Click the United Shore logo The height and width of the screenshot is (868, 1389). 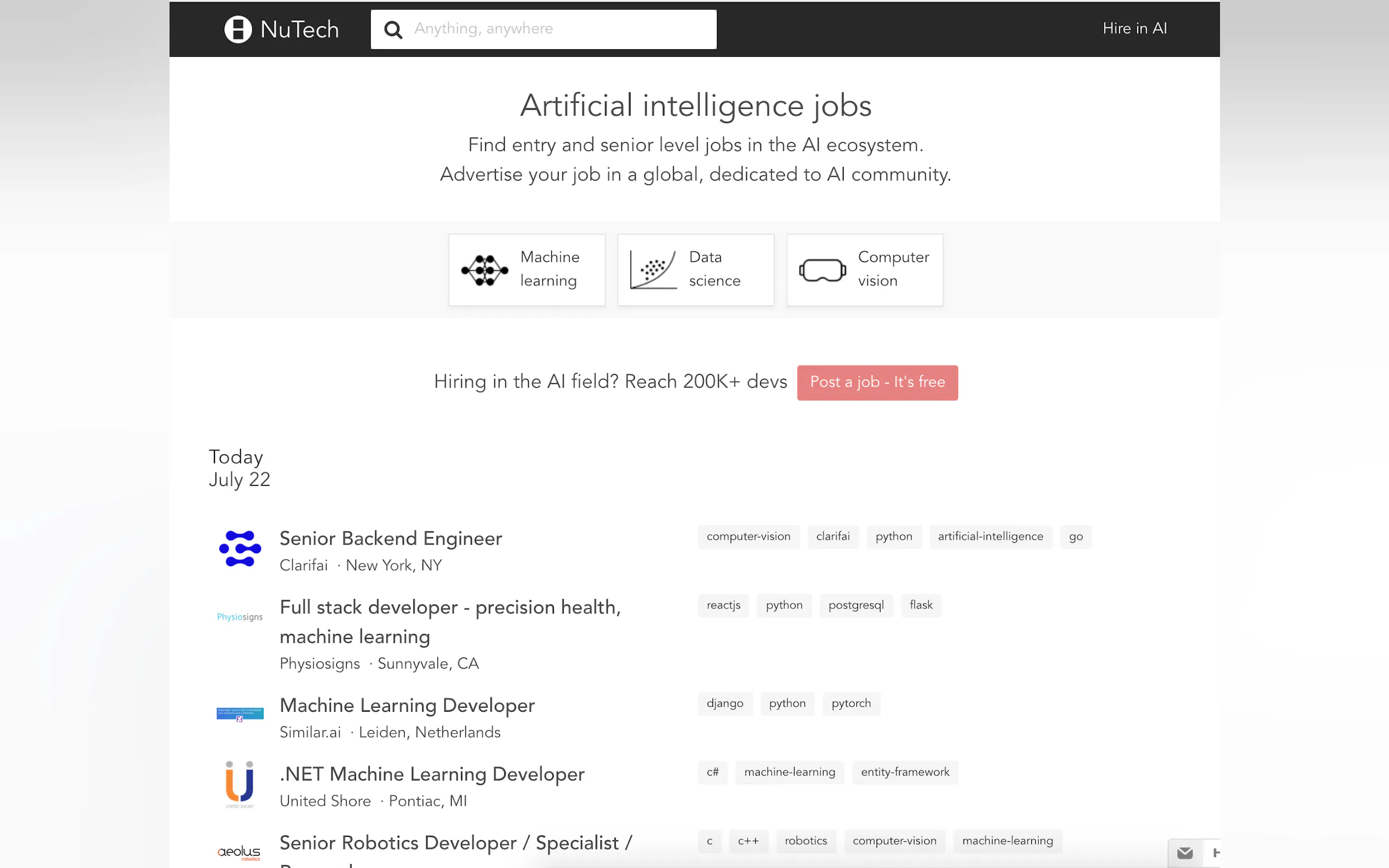tap(240, 784)
